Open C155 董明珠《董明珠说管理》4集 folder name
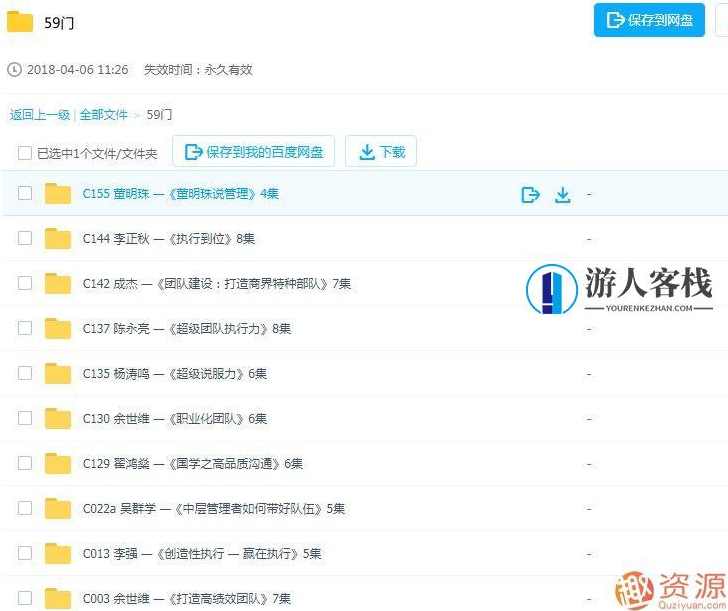This screenshot has width=728, height=611. [x=181, y=194]
